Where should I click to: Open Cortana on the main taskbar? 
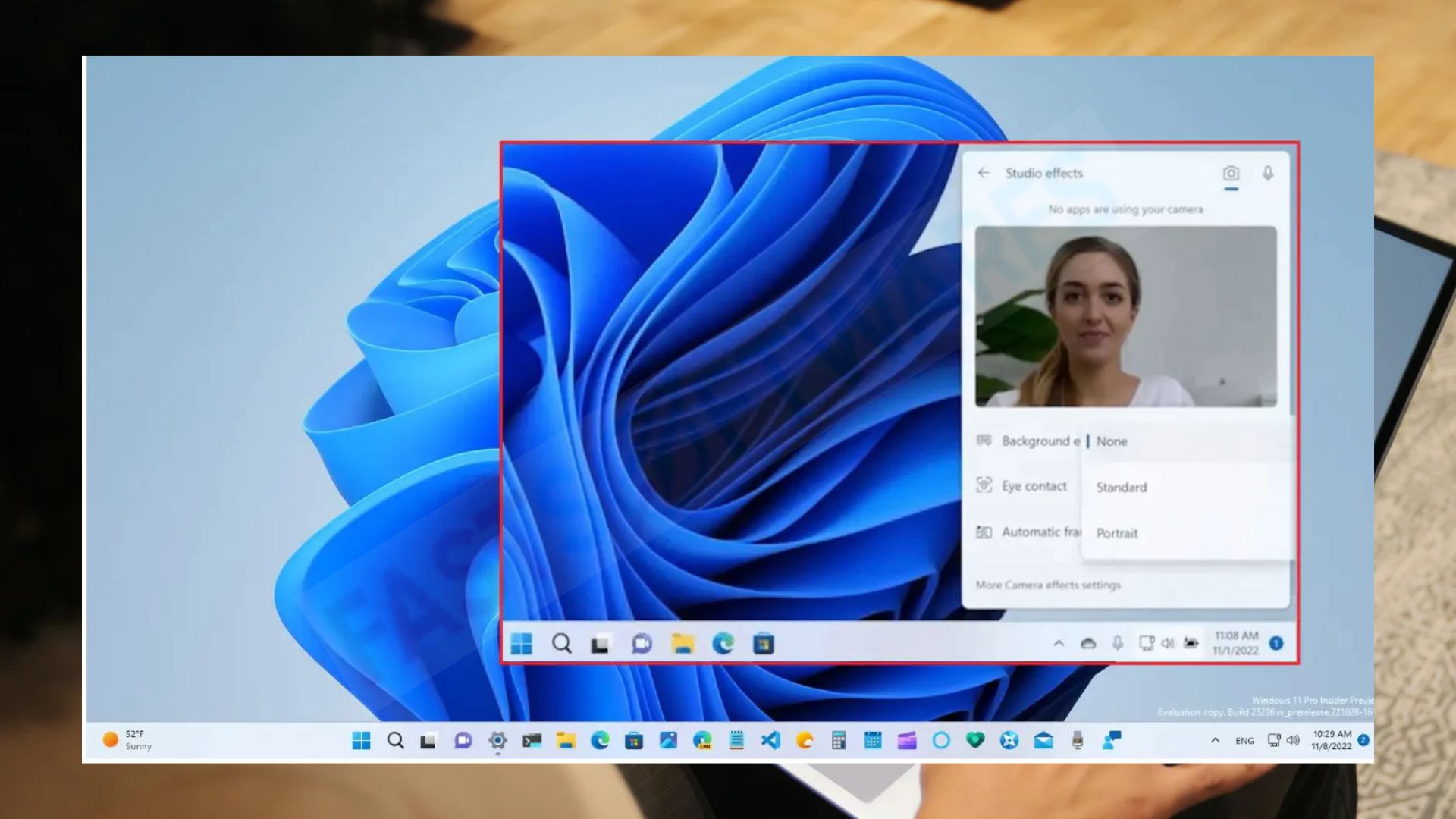pyautogui.click(x=941, y=741)
